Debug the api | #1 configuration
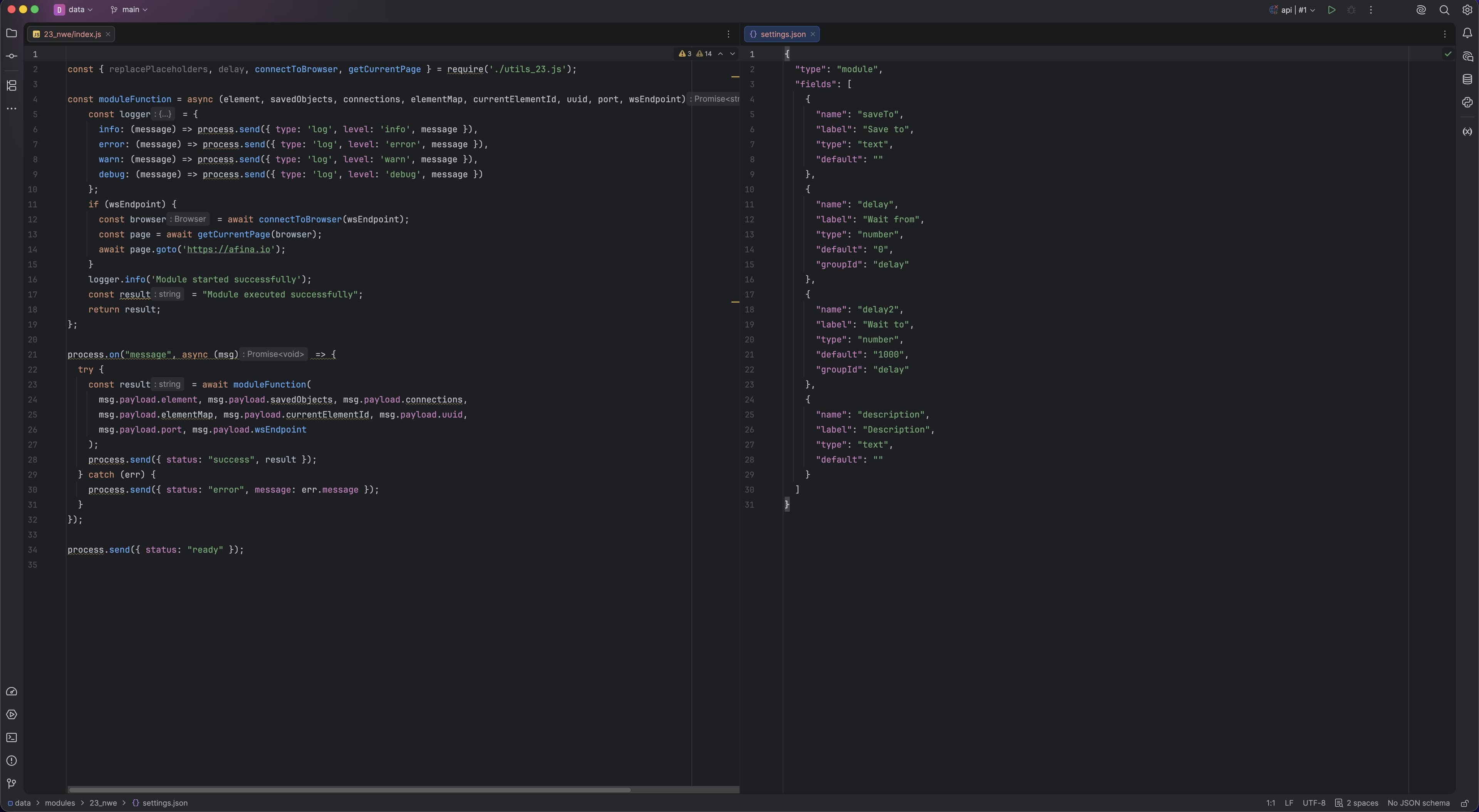Image resolution: width=1479 pixels, height=812 pixels. [1351, 10]
